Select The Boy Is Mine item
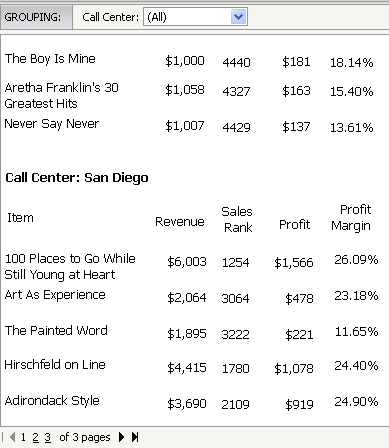The image size is (389, 448). [50, 59]
